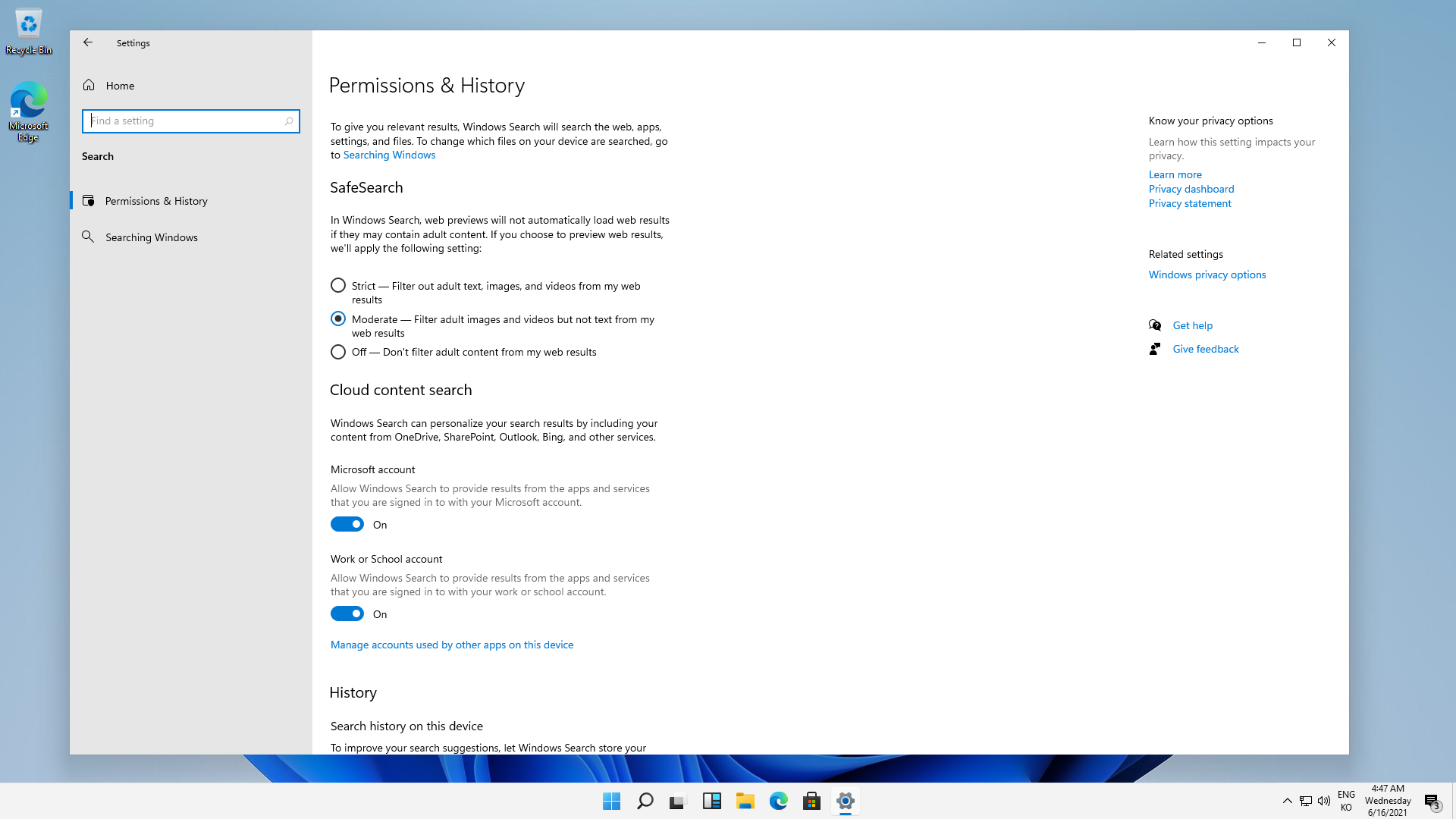Click Manage accounts used by other apps
This screenshot has height=819, width=1456.
coord(451,645)
